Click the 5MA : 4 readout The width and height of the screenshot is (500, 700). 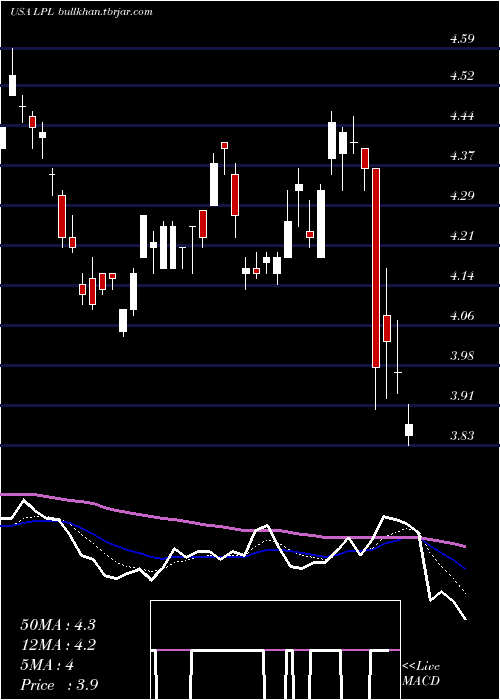click(47, 665)
